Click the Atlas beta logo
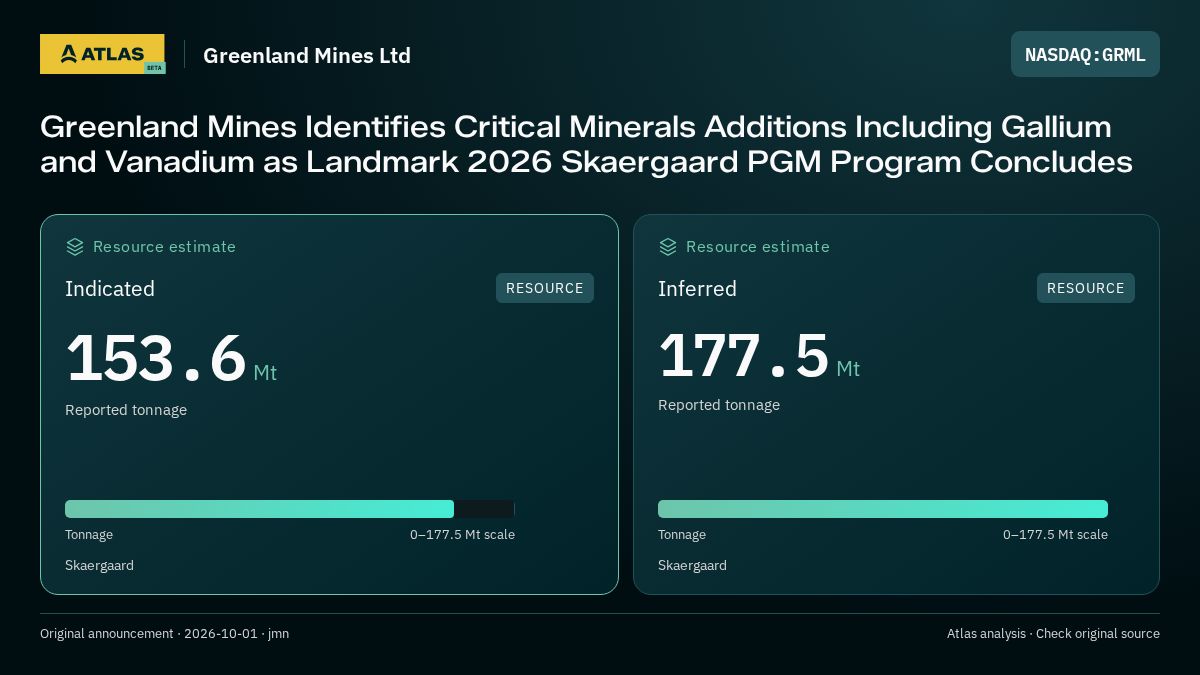 (x=102, y=54)
